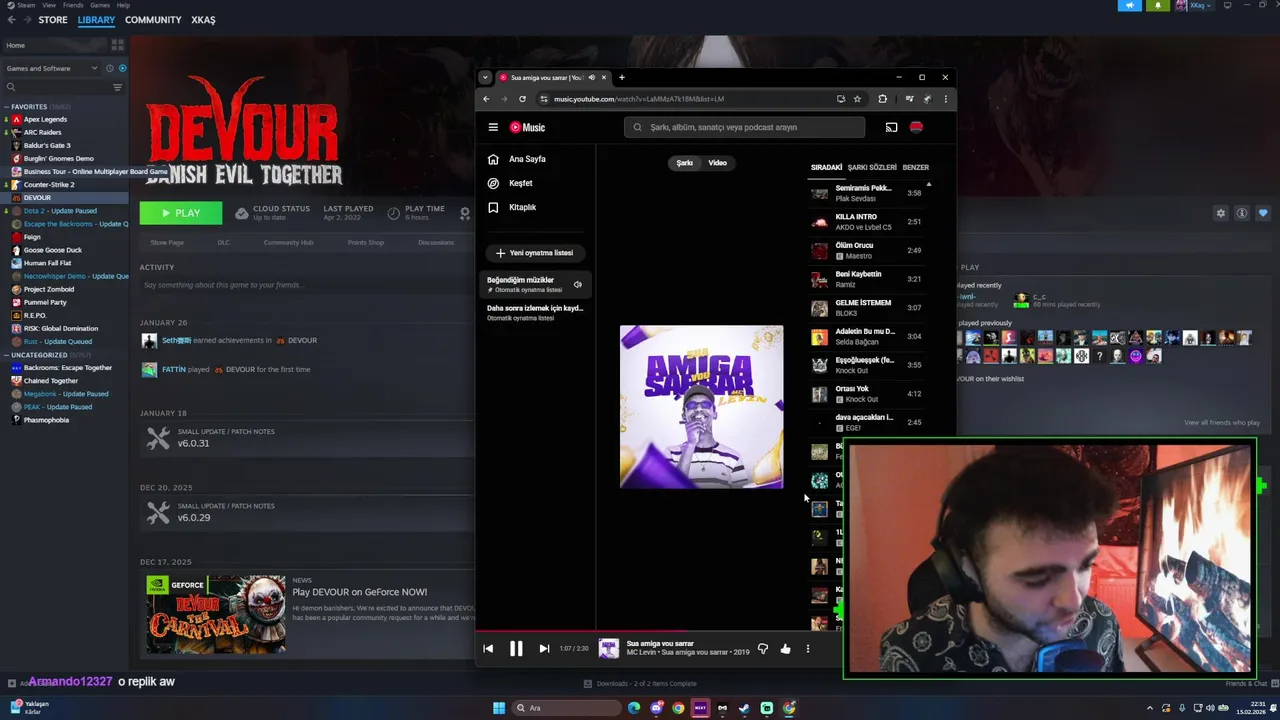1280x720 pixels.
Task: Skip to next track in YouTube Music
Action: [544, 649]
